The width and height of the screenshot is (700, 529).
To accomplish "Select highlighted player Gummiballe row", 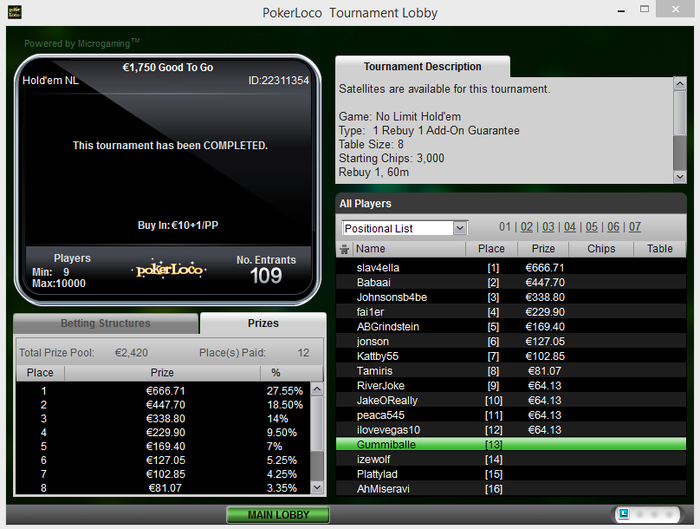I will [x=511, y=444].
